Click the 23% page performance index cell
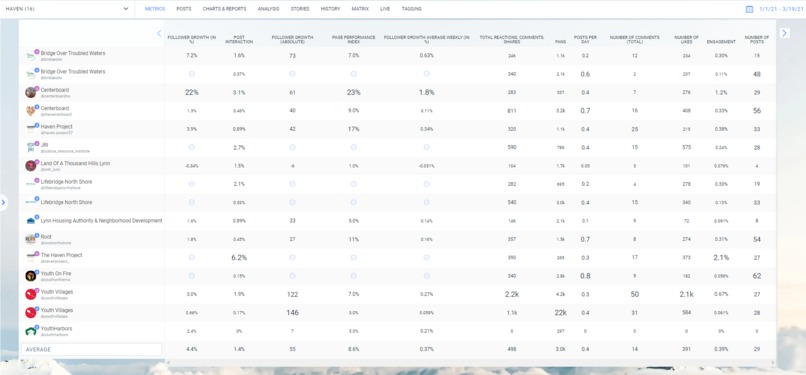This screenshot has height=375, width=806. click(x=354, y=92)
